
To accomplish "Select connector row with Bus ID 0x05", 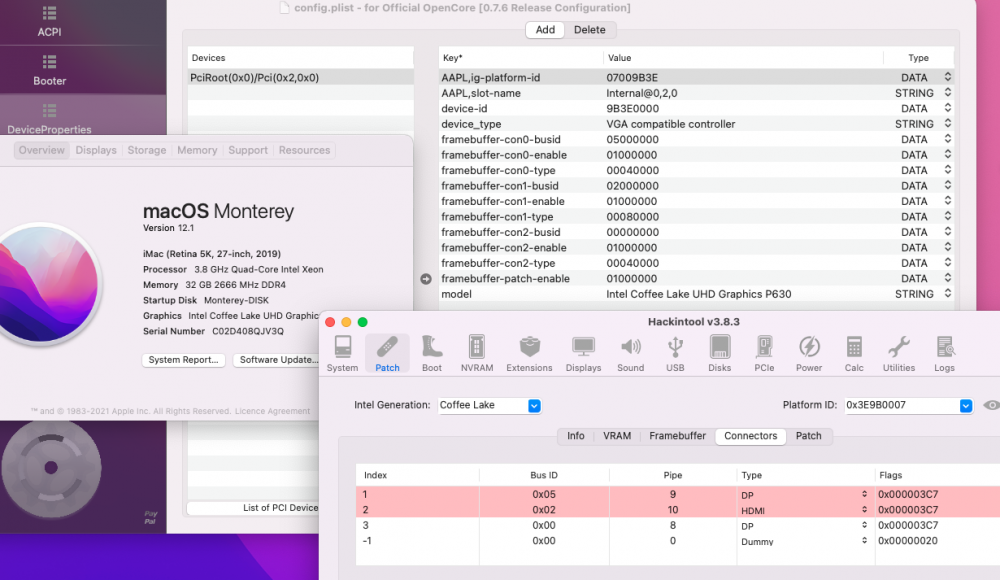I will 678,494.
